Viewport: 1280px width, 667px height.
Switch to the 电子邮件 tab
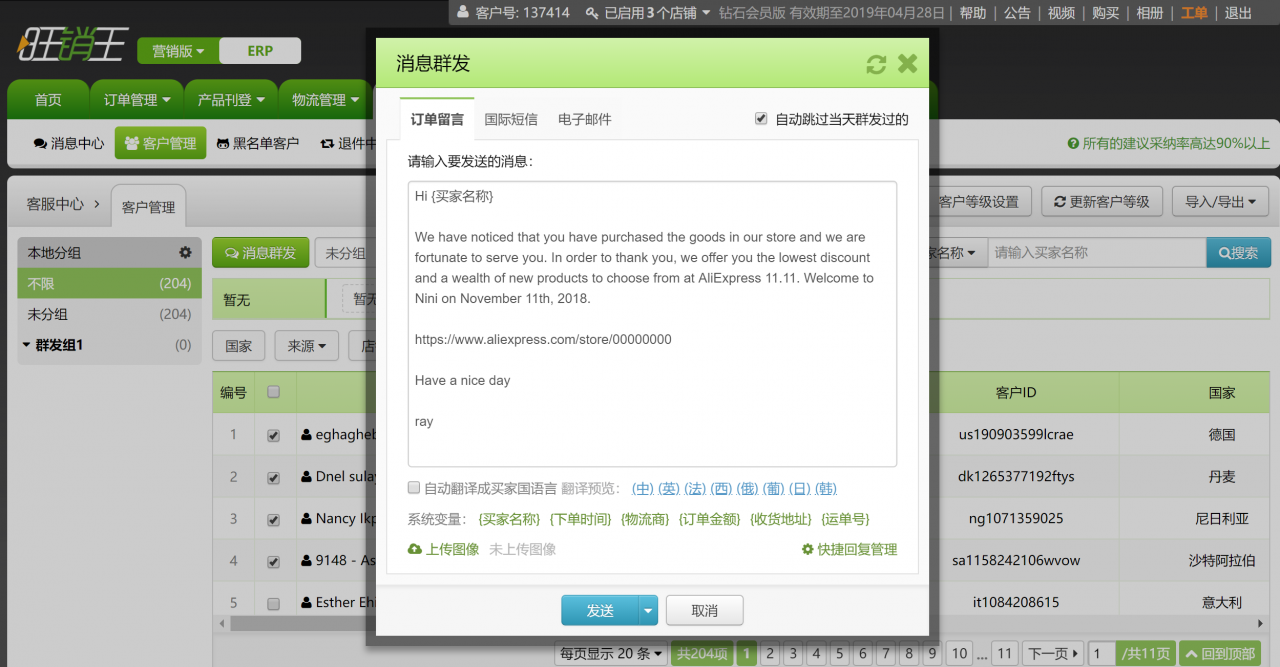pos(585,119)
